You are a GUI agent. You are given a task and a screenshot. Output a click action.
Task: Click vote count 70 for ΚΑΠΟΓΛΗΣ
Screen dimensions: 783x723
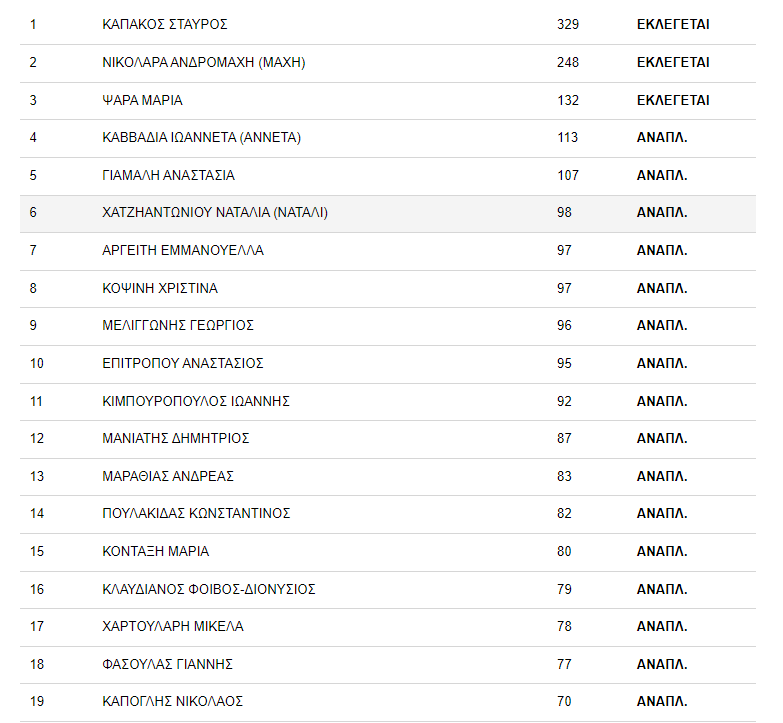pyautogui.click(x=564, y=701)
